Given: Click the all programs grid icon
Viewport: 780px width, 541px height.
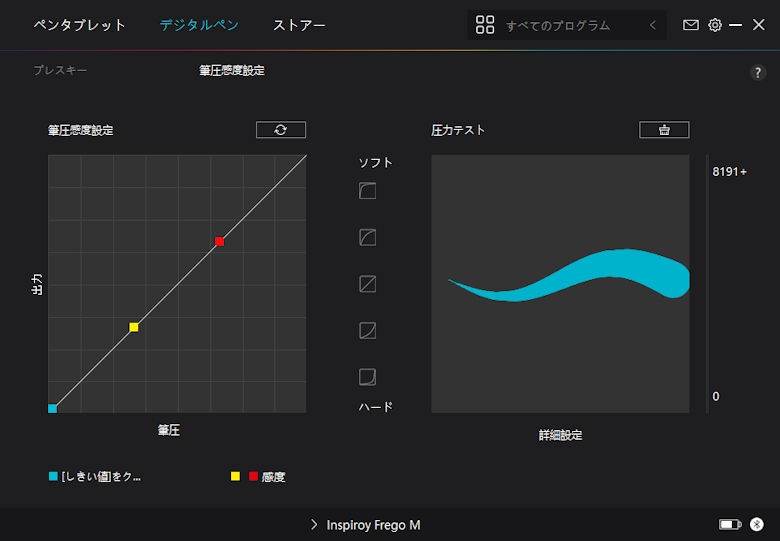Looking at the screenshot, I should coord(485,25).
